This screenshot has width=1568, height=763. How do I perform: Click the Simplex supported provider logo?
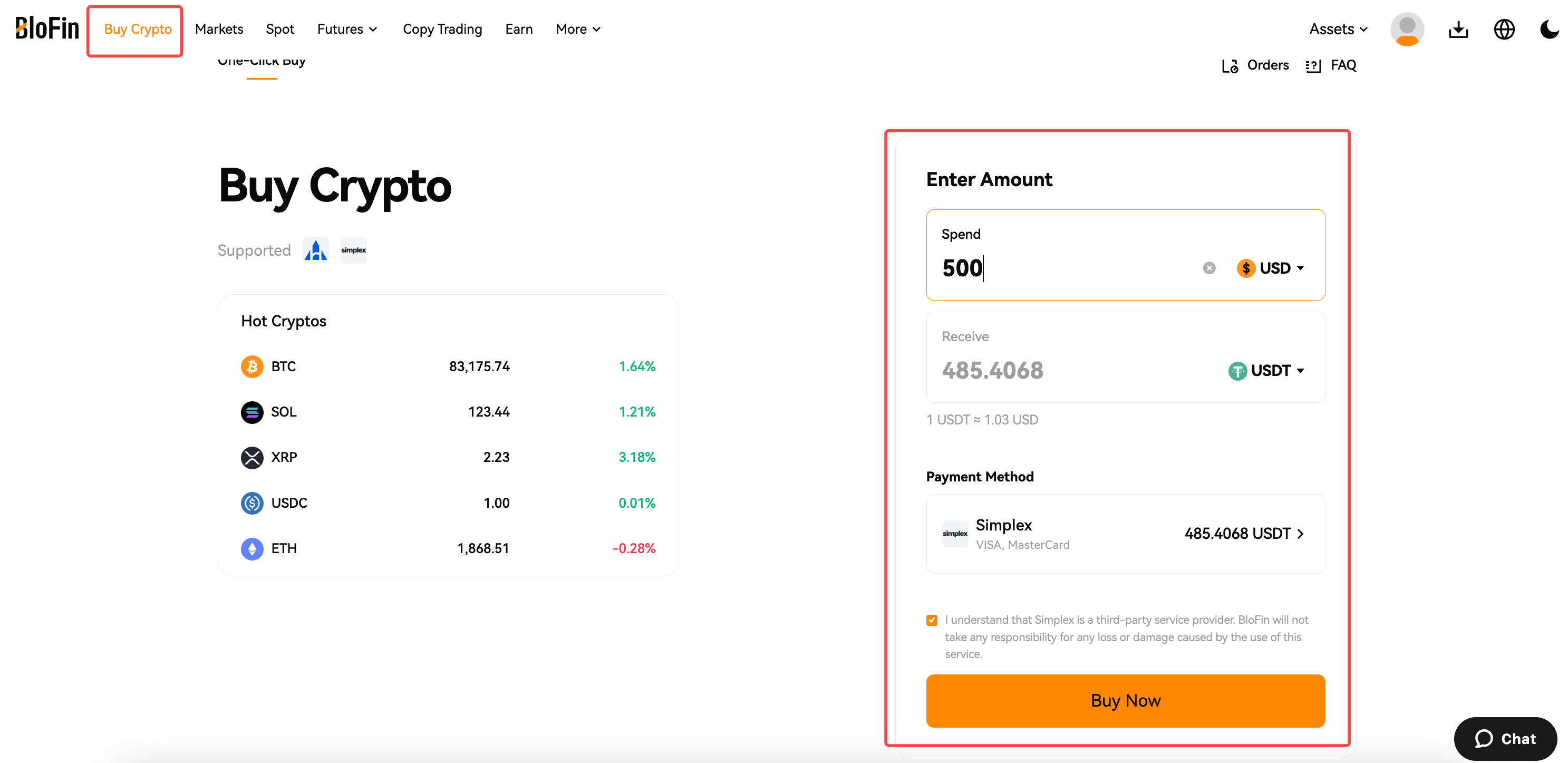pyautogui.click(x=354, y=250)
